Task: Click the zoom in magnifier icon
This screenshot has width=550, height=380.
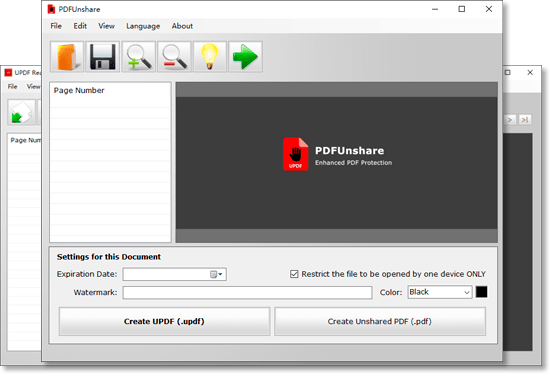Action: tap(139, 57)
